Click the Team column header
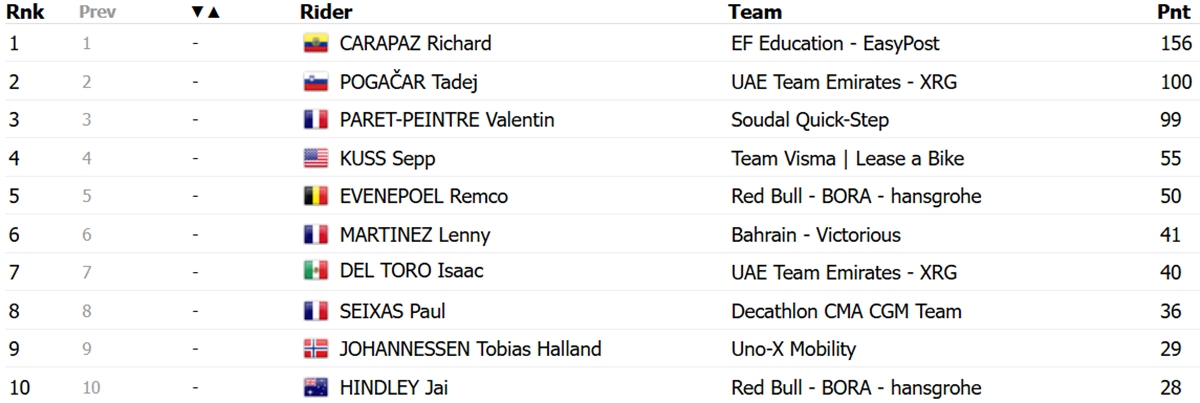 pyautogui.click(x=755, y=12)
